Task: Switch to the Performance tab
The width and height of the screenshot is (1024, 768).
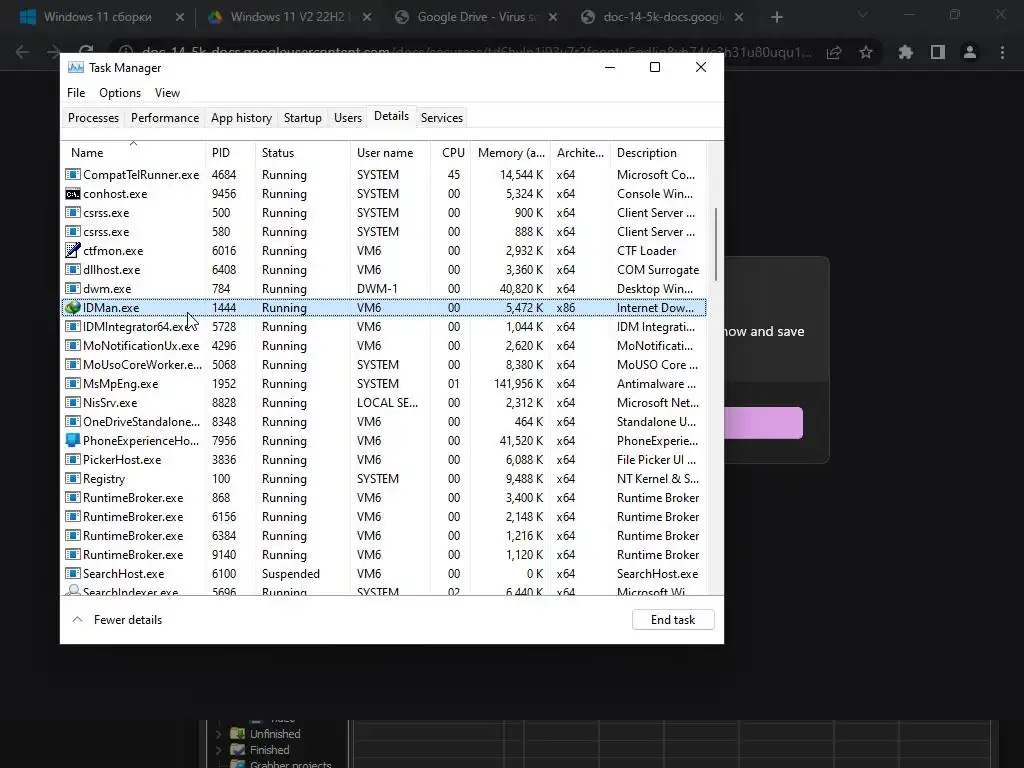Action: click(165, 118)
